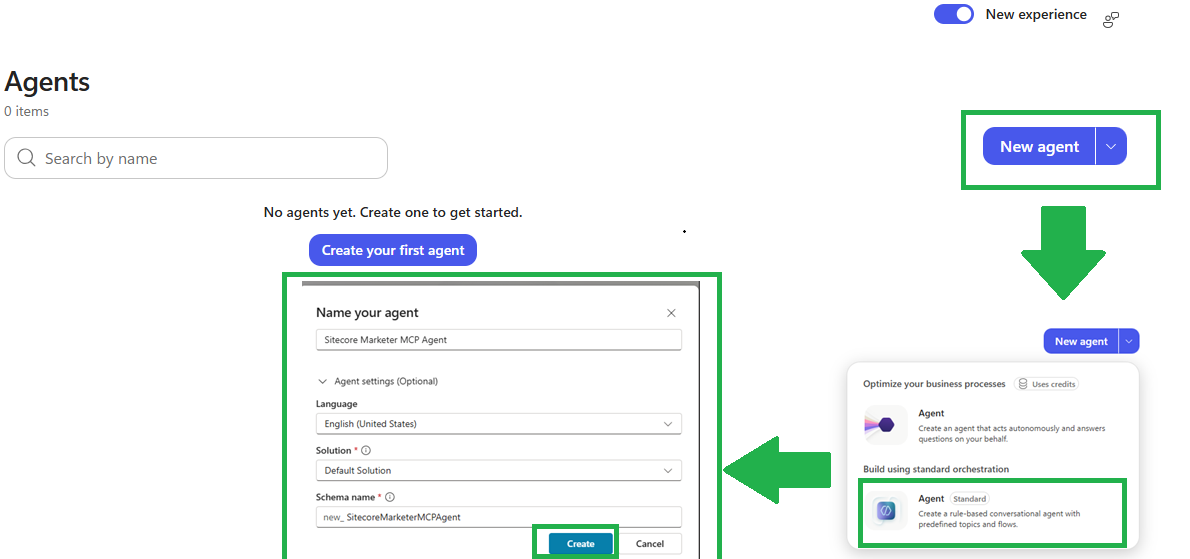This screenshot has height=559, width=1190.
Task: Click the credits coin icon
Action: tap(1023, 384)
